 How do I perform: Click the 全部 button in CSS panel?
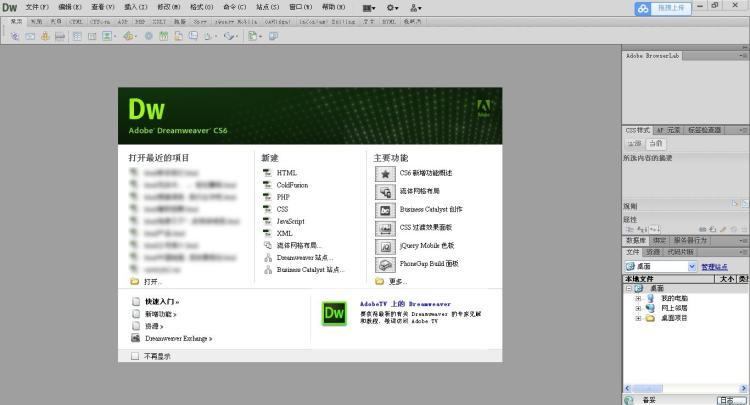[x=634, y=143]
